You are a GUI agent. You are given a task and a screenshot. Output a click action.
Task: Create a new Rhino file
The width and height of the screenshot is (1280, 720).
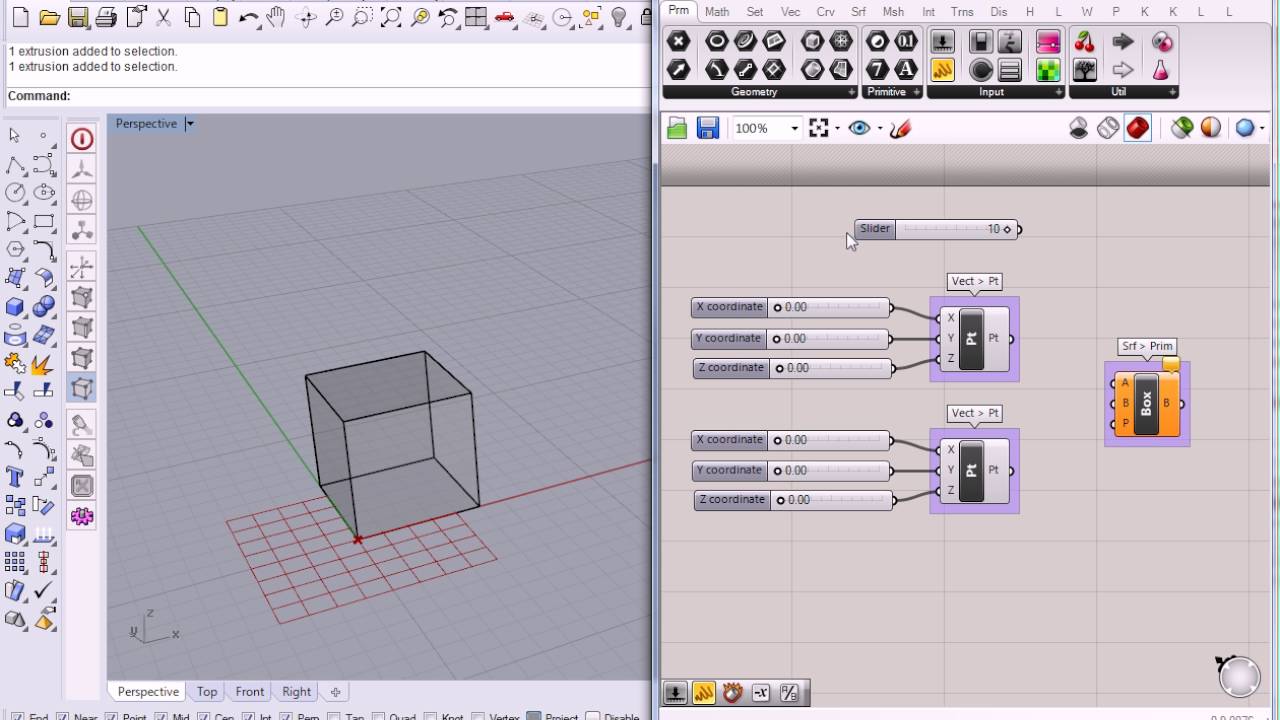tap(20, 17)
